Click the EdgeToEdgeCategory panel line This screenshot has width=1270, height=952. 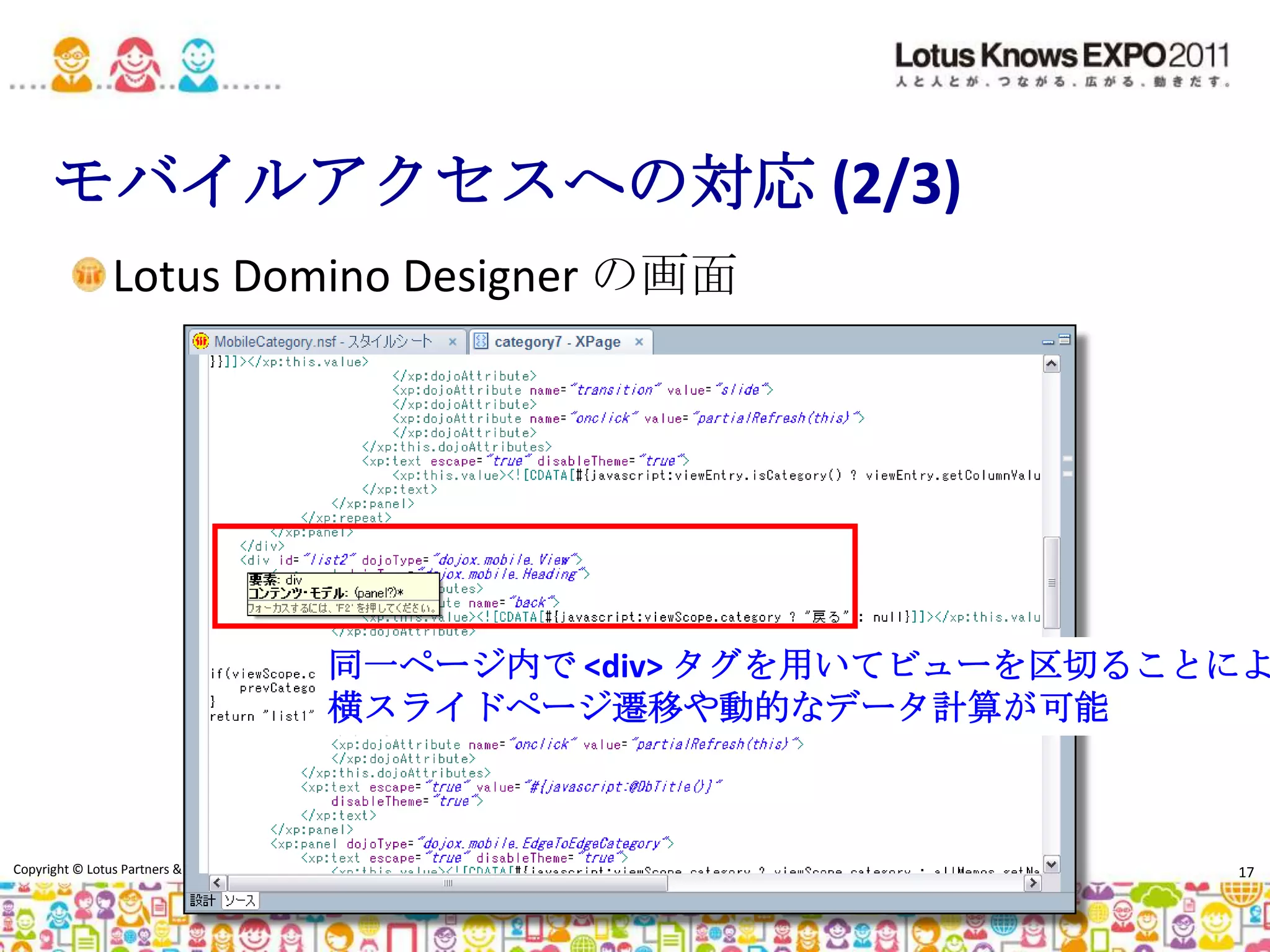[472, 844]
